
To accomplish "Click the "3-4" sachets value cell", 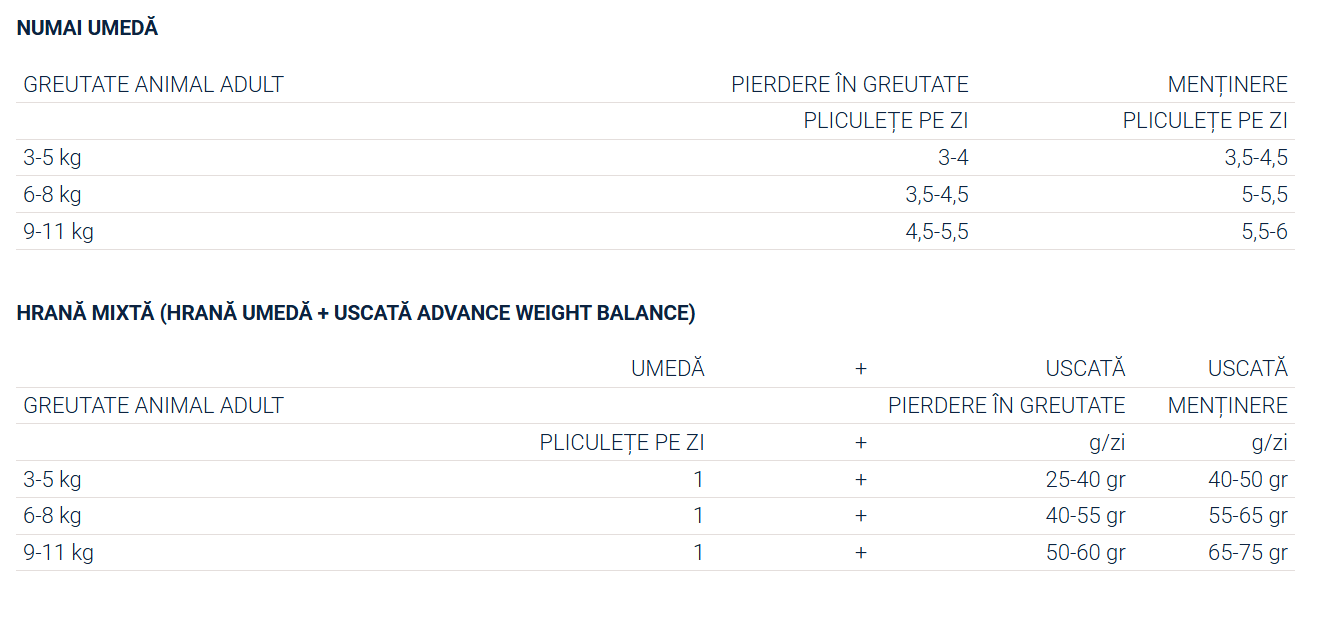I will pos(953,158).
